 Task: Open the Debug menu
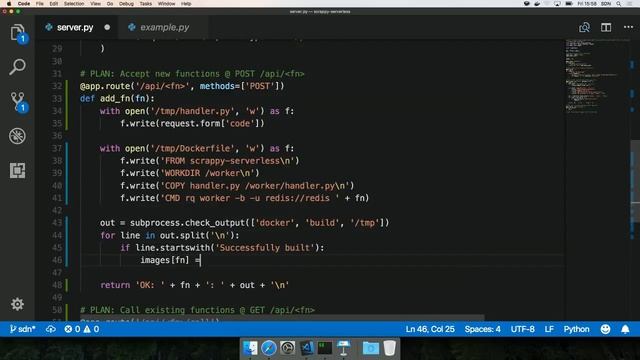pyautogui.click(x=126, y=4)
